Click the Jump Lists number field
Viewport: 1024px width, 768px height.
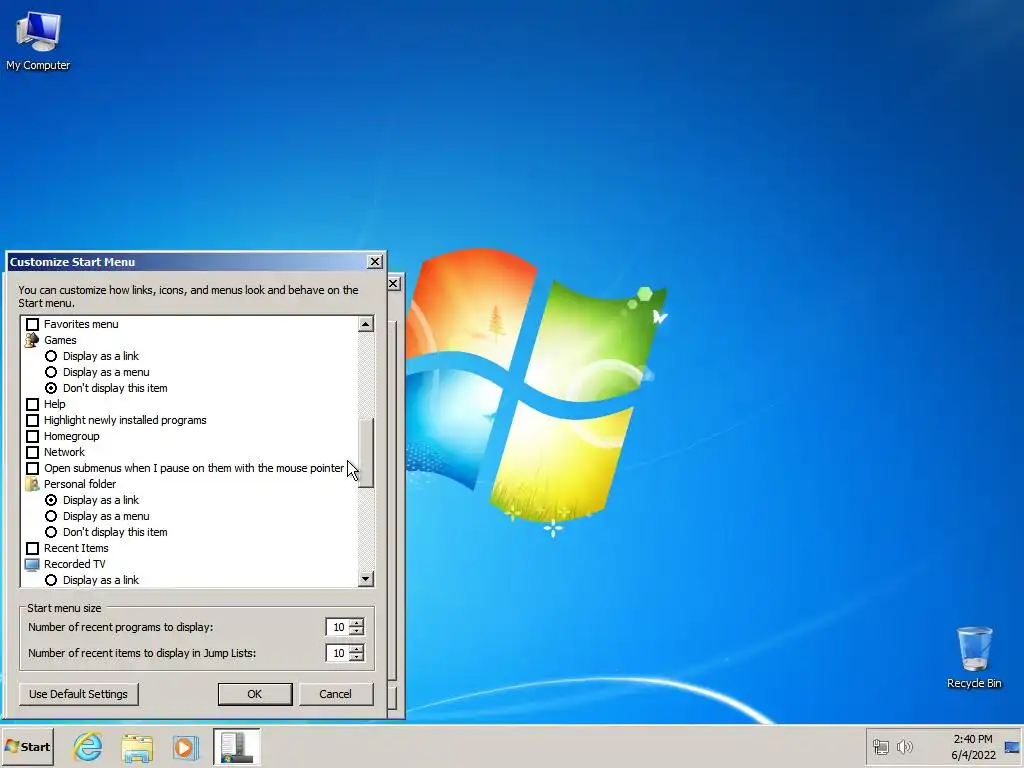coord(338,653)
